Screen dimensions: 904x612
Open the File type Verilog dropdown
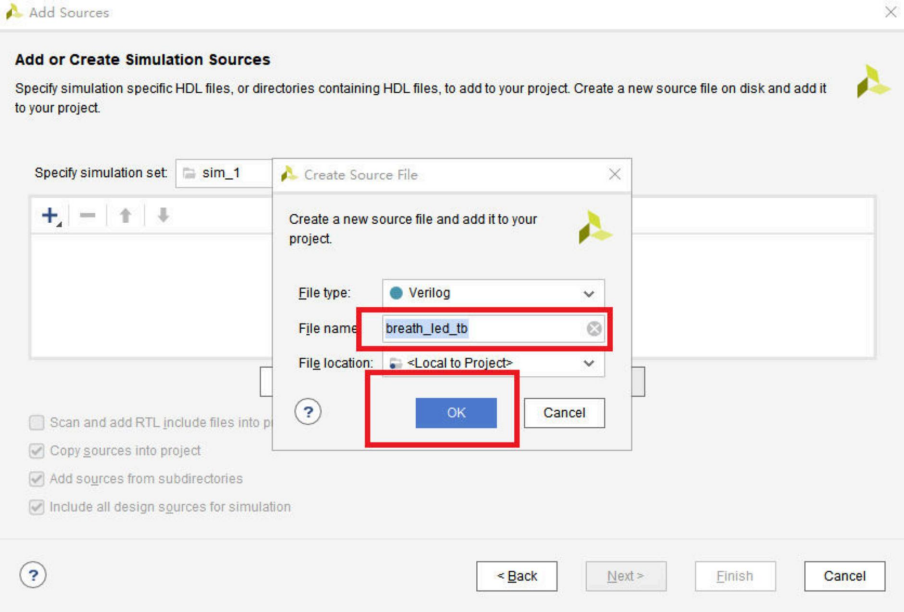pyautogui.click(x=493, y=293)
